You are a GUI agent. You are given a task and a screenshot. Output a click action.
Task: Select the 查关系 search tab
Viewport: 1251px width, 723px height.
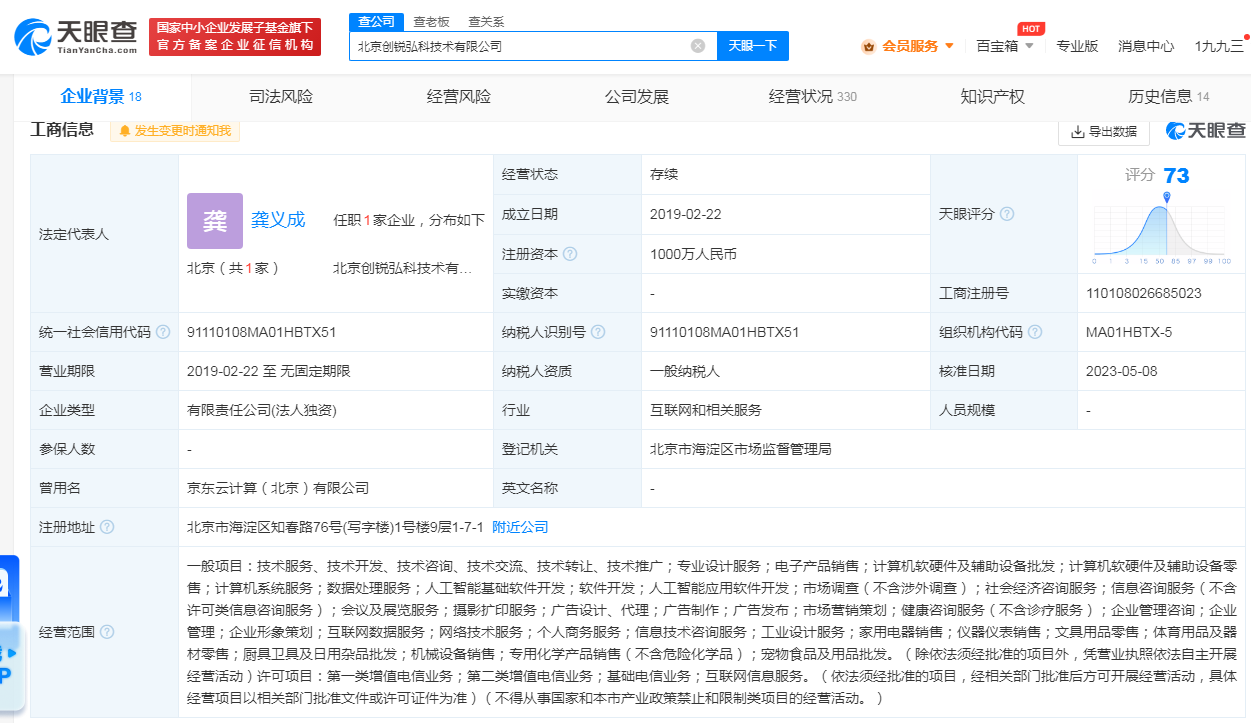[486, 21]
